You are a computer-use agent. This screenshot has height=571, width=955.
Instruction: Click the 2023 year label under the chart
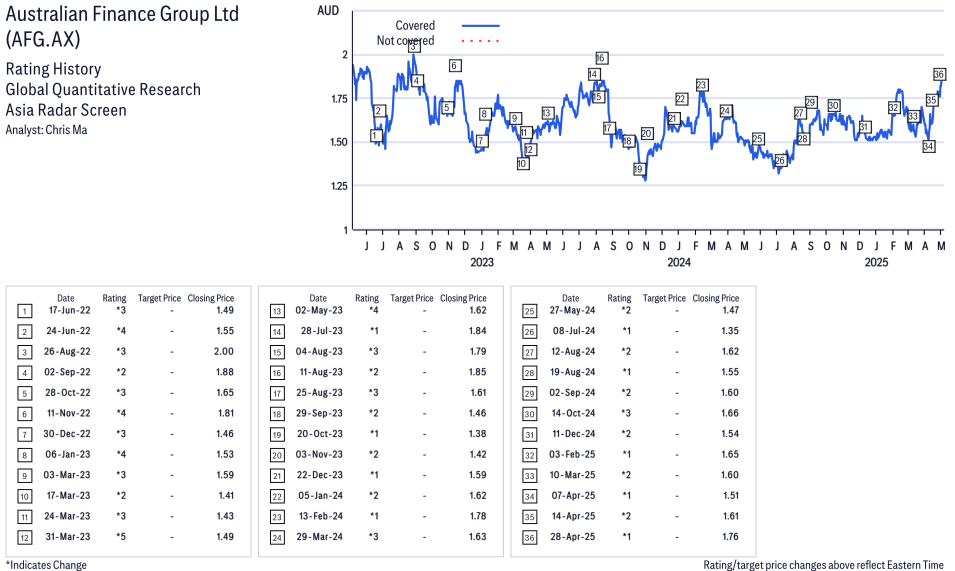pos(482,262)
